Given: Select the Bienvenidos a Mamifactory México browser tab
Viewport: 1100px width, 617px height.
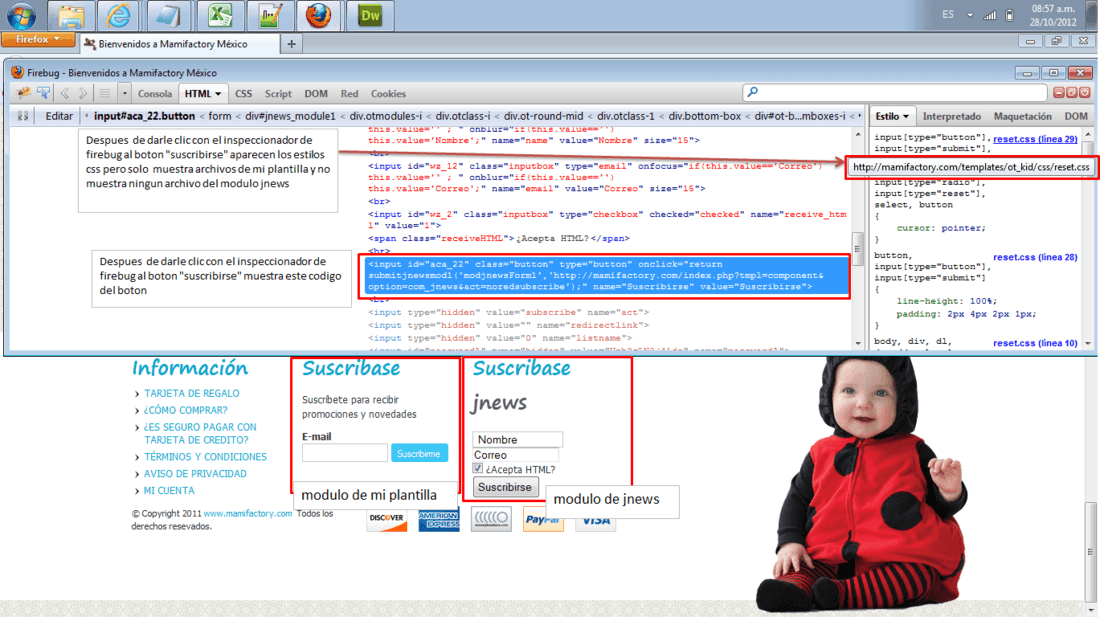Looking at the screenshot, I should click(180, 44).
